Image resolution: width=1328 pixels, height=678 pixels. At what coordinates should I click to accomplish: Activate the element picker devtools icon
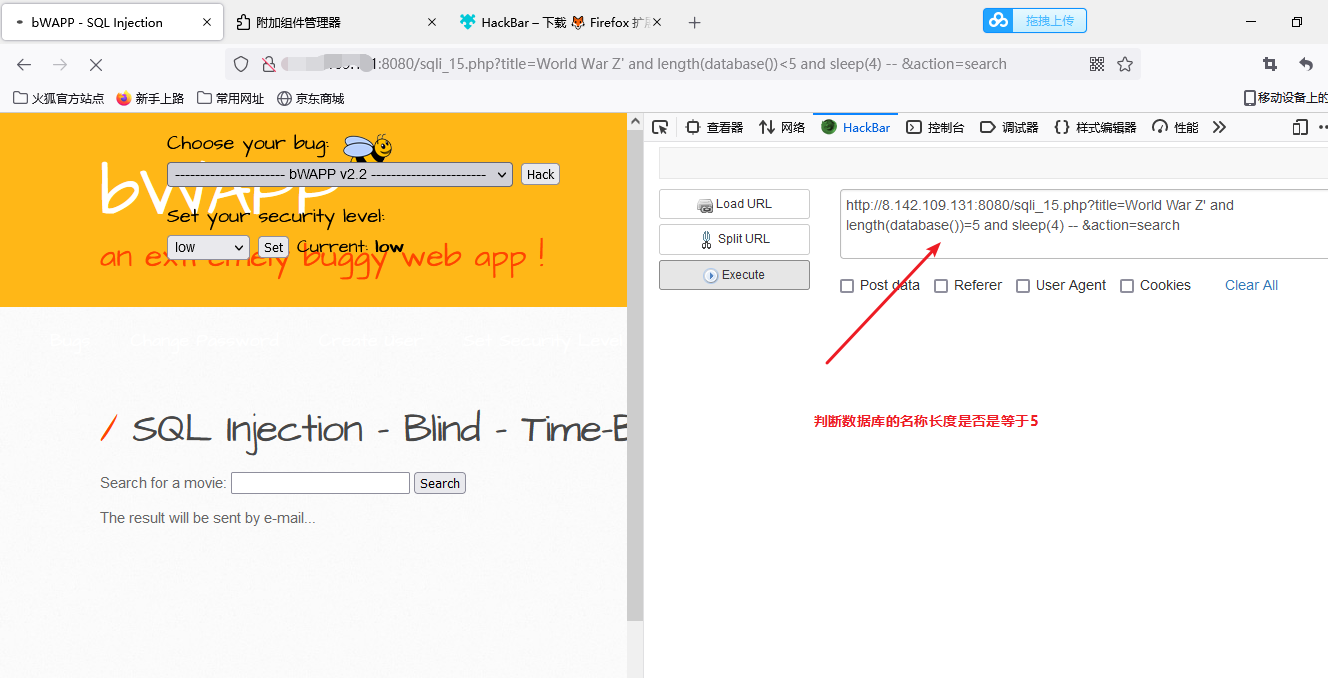tap(660, 127)
